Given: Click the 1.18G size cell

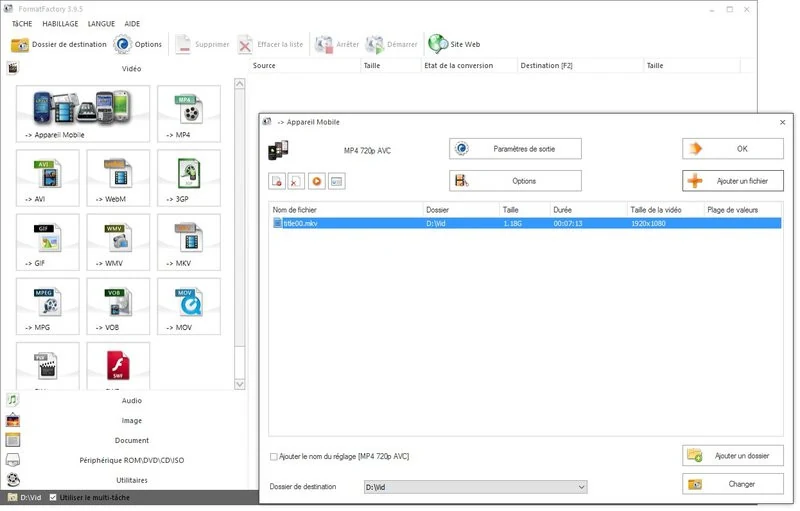Looking at the screenshot, I should tap(512, 223).
